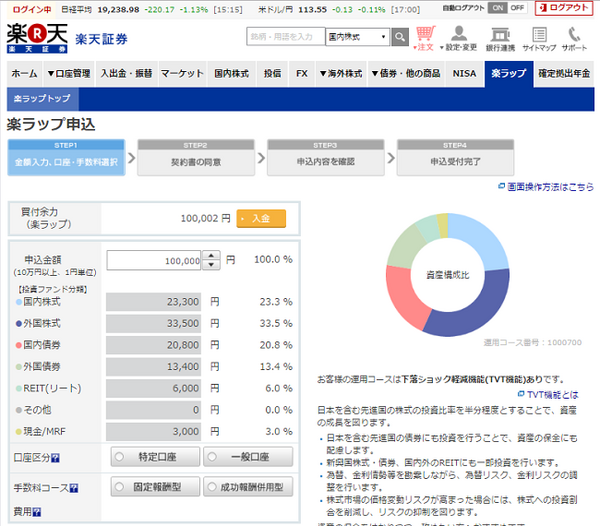Increase 申込金額 with the up arrow
The image size is (600, 526).
tap(211, 256)
